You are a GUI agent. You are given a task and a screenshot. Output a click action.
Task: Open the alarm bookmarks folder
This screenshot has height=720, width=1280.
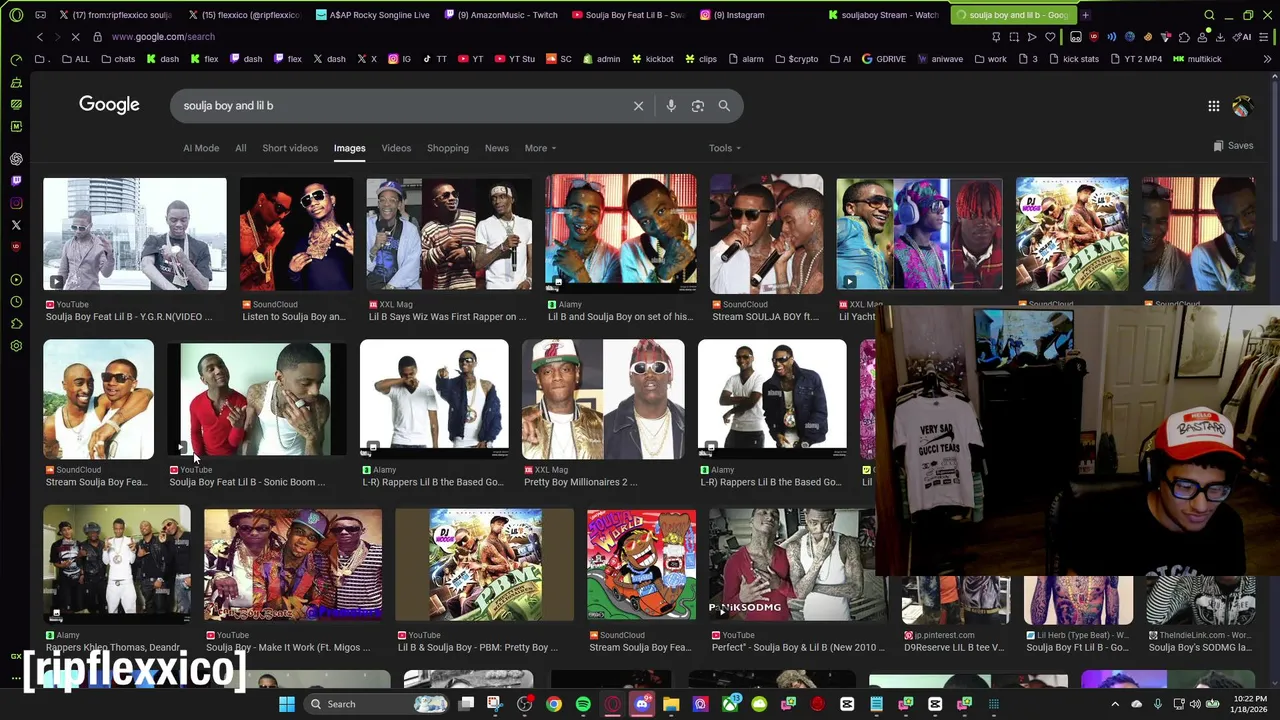[x=745, y=59]
